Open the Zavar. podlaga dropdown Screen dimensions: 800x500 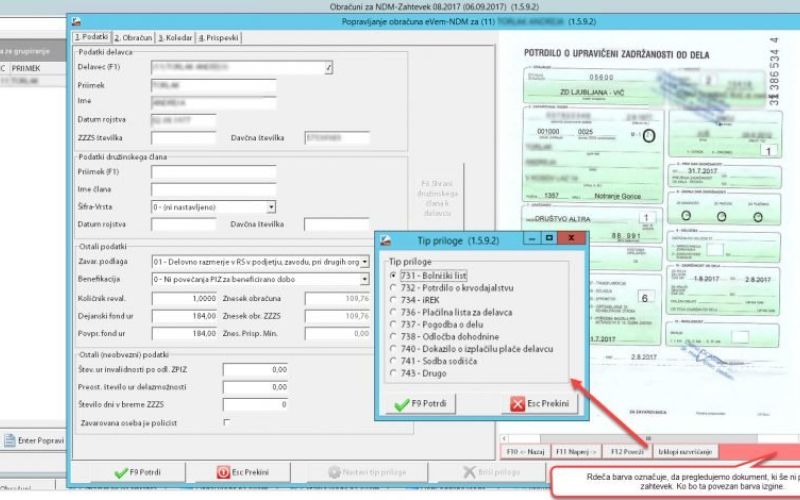pyautogui.click(x=364, y=262)
